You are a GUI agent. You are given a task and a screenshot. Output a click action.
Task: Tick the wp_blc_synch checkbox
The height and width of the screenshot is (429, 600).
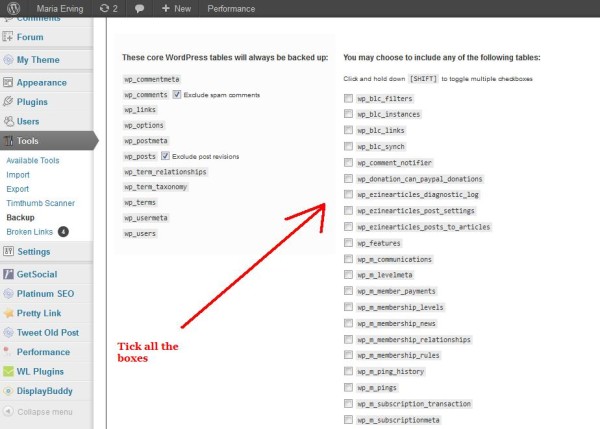348,146
